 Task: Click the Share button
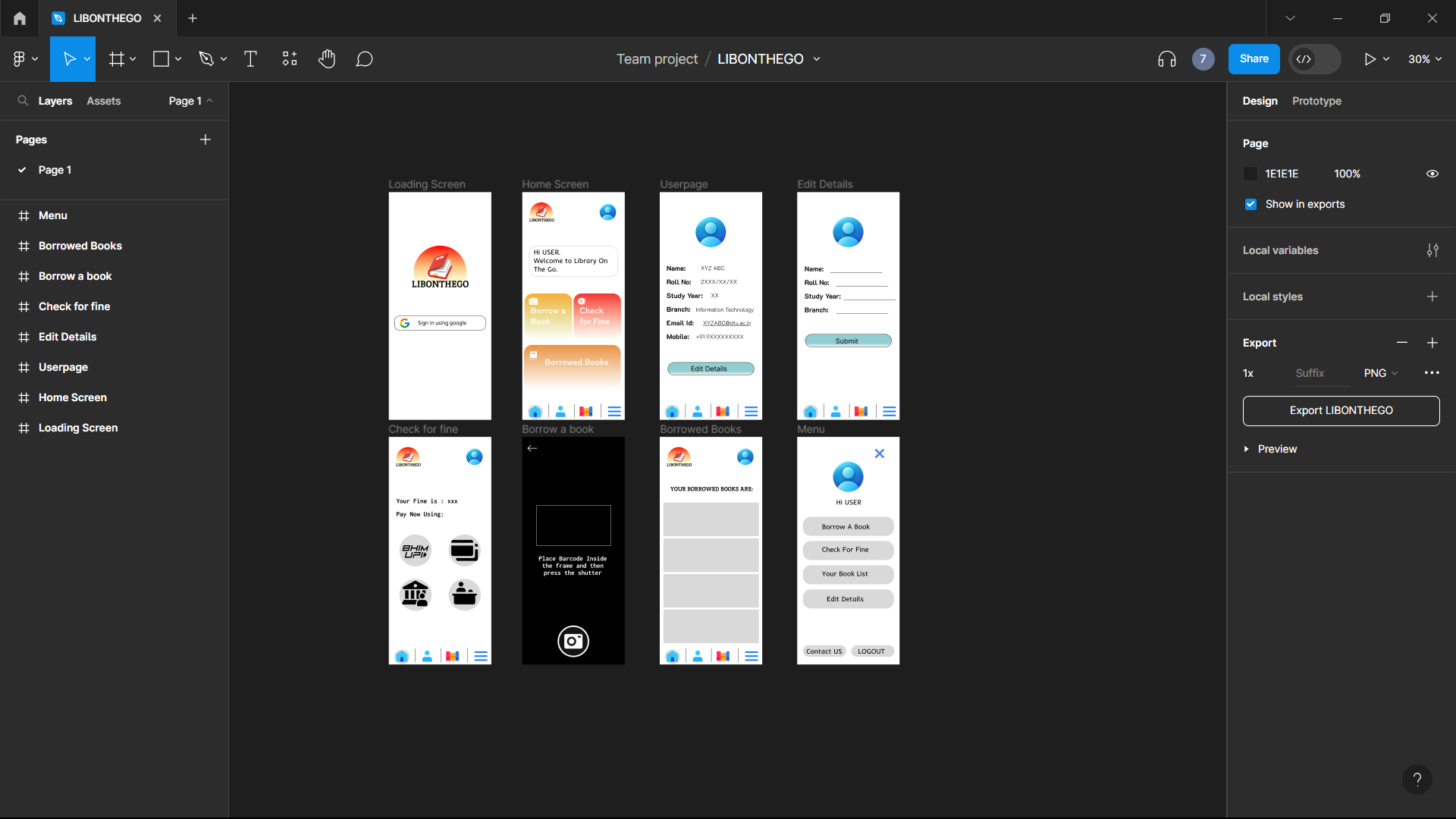pos(1254,58)
